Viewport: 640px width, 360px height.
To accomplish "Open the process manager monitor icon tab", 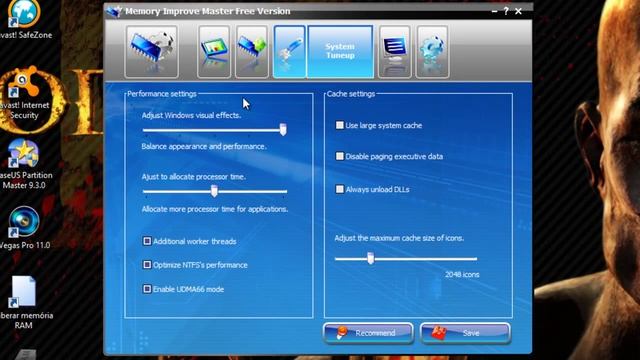I will point(394,51).
